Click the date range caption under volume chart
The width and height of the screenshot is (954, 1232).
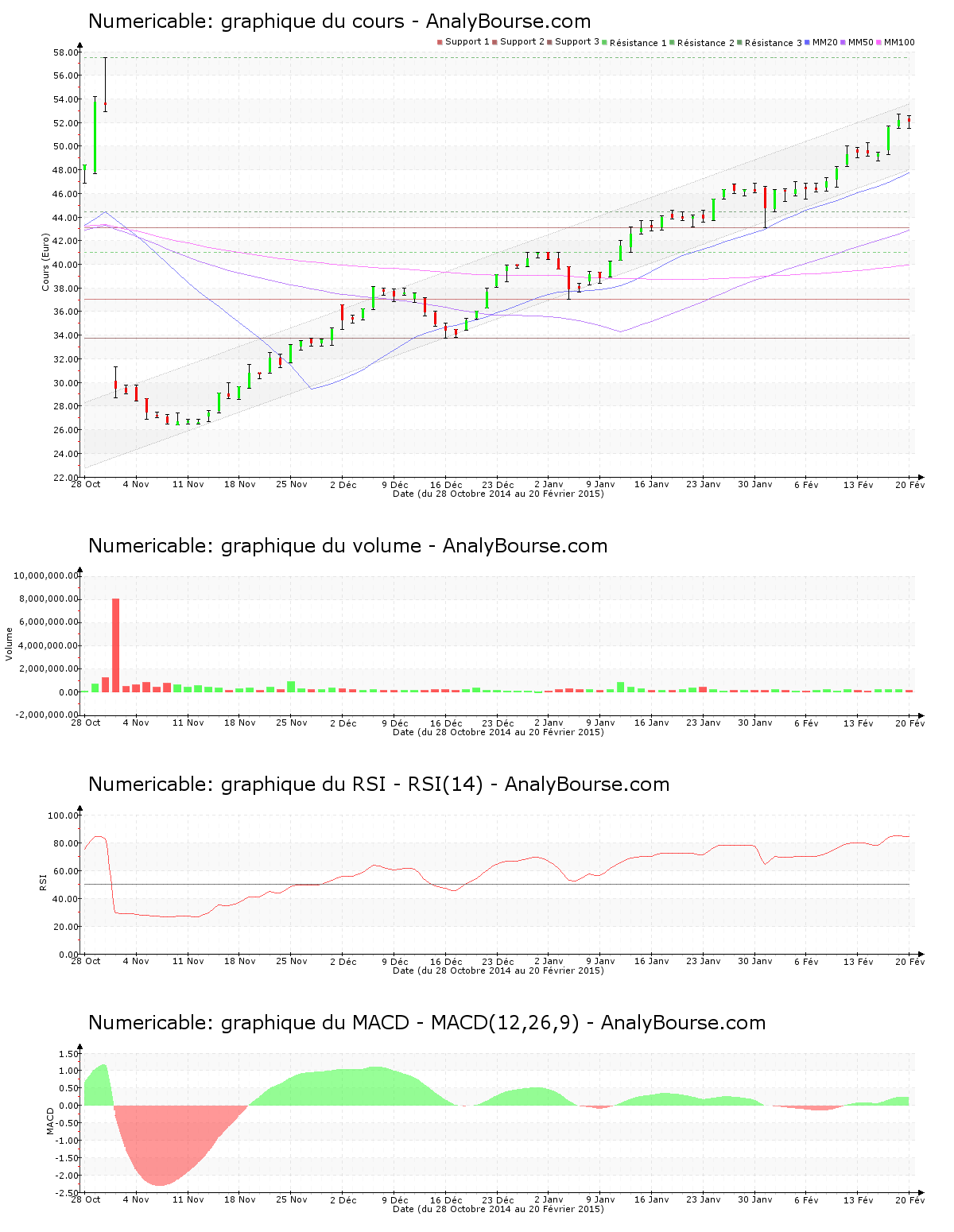[x=498, y=732]
